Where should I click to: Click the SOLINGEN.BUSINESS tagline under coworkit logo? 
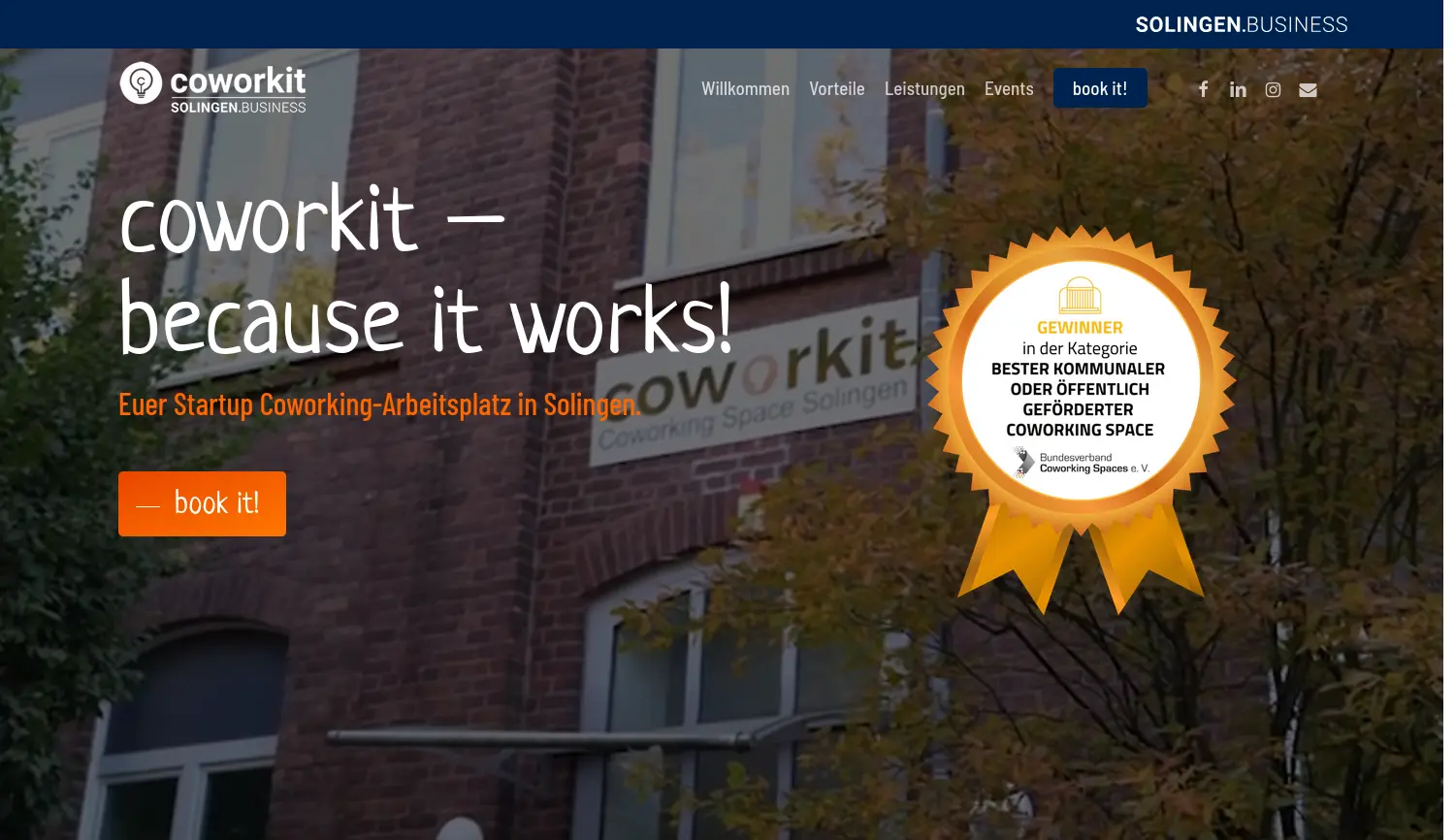[238, 108]
